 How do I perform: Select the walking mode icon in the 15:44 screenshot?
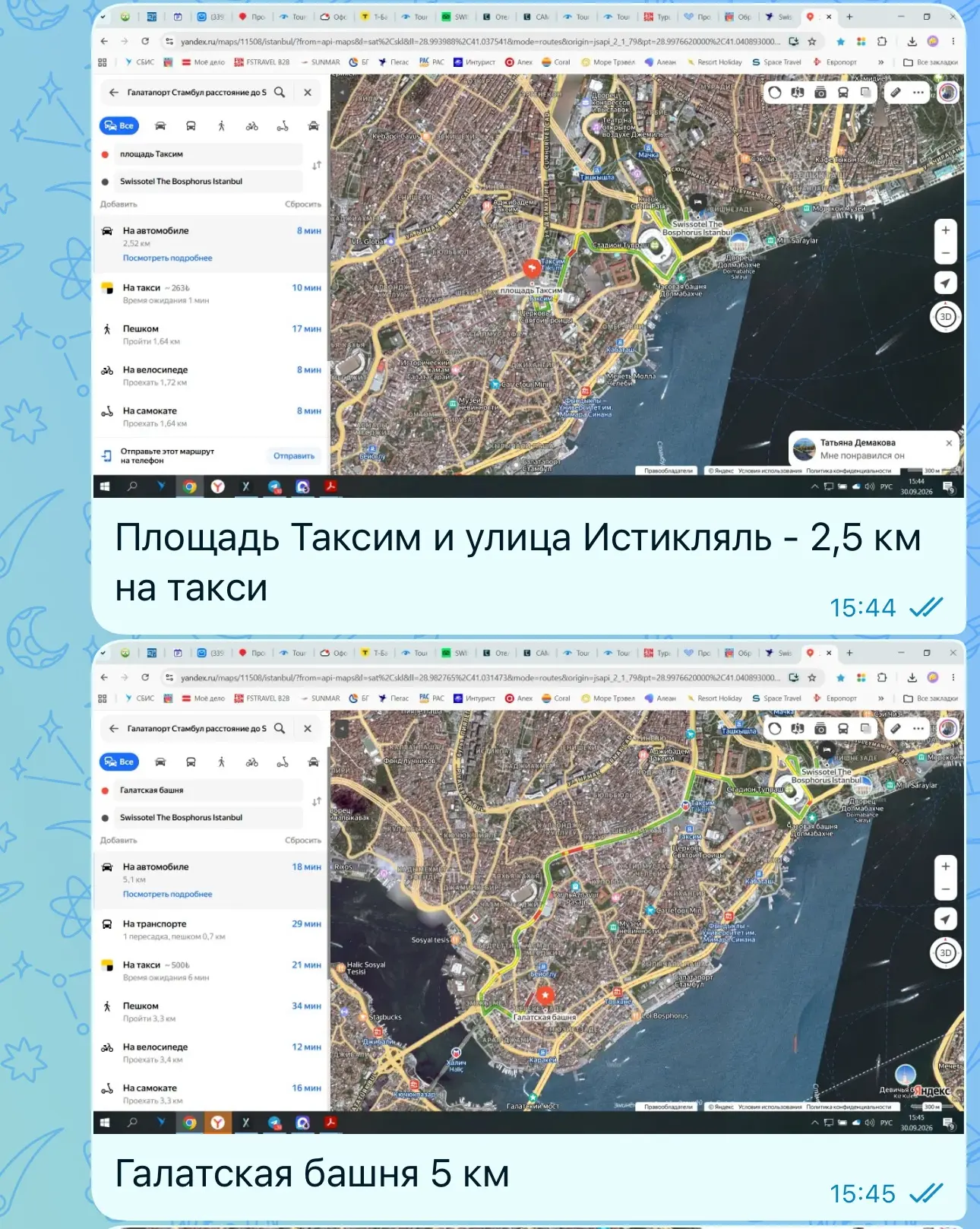pyautogui.click(x=221, y=126)
